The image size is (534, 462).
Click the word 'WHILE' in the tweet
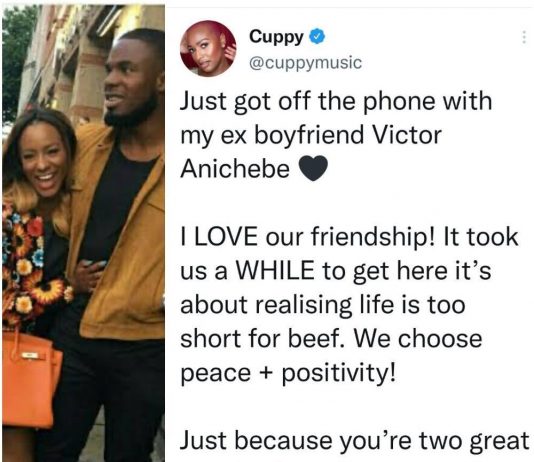coord(275,270)
